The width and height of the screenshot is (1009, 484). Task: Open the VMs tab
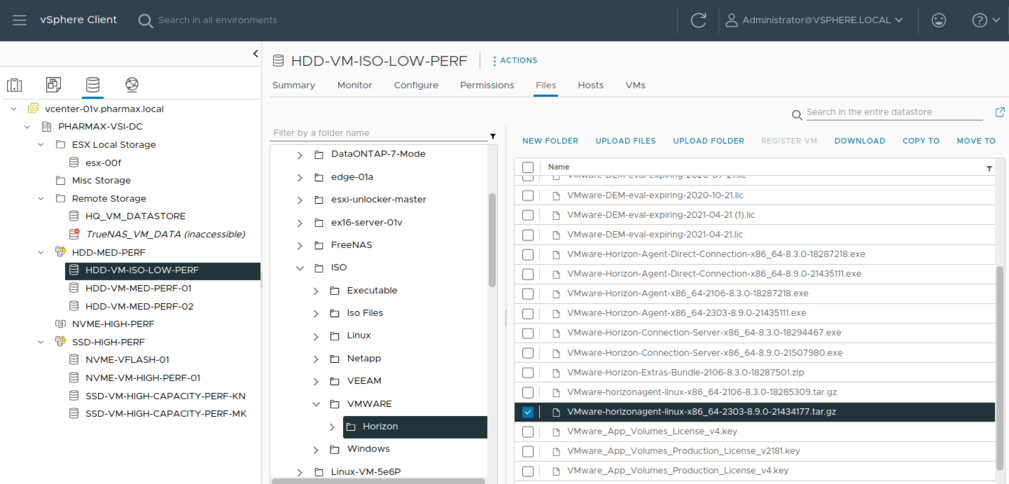pos(635,85)
